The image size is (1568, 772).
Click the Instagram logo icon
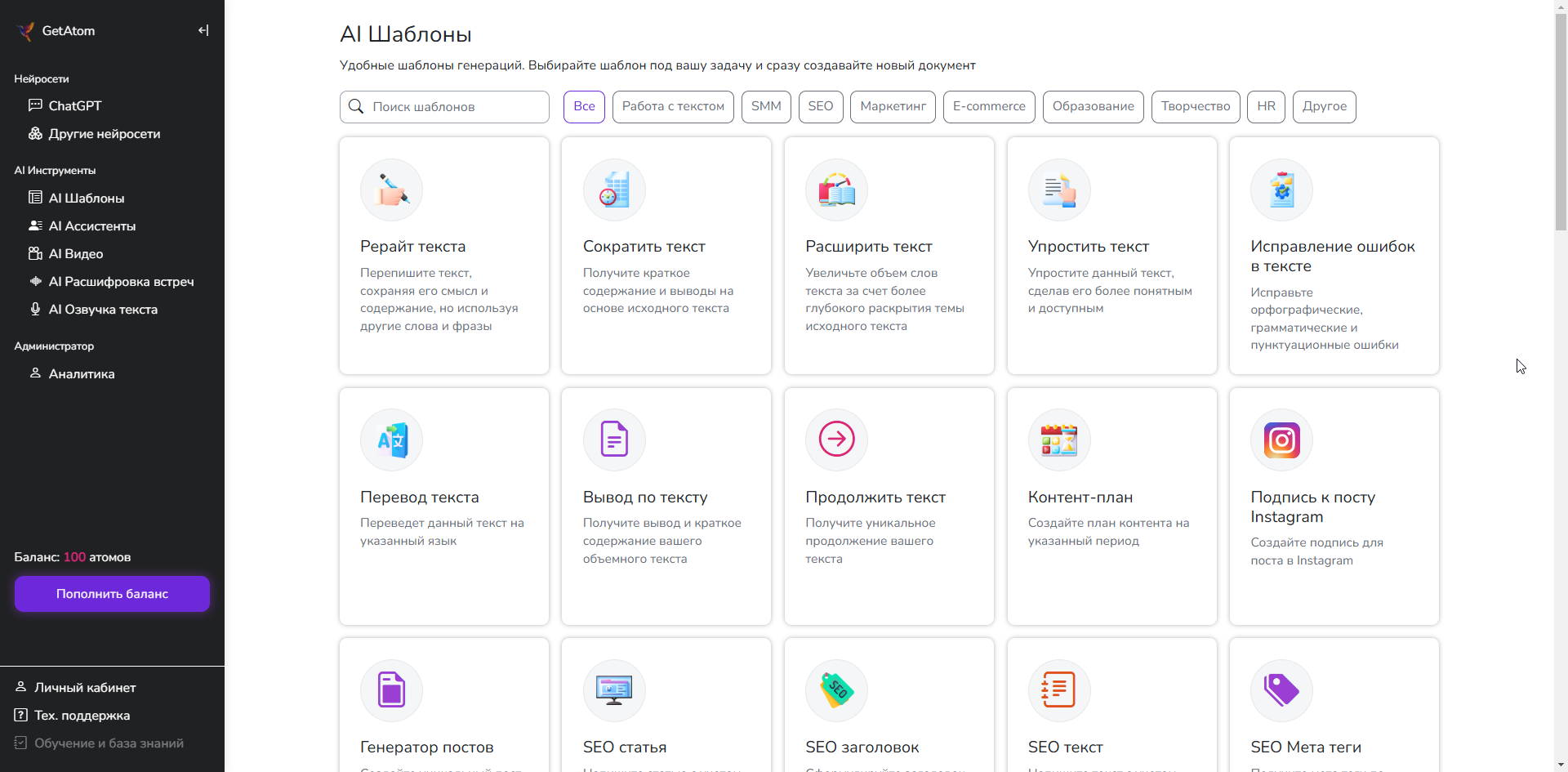coord(1281,440)
